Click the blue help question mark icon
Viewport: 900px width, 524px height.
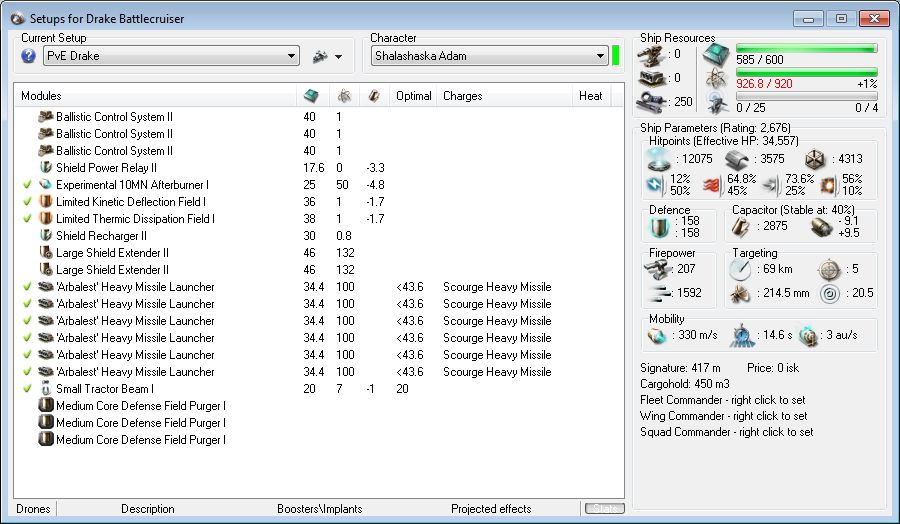[x=28, y=56]
